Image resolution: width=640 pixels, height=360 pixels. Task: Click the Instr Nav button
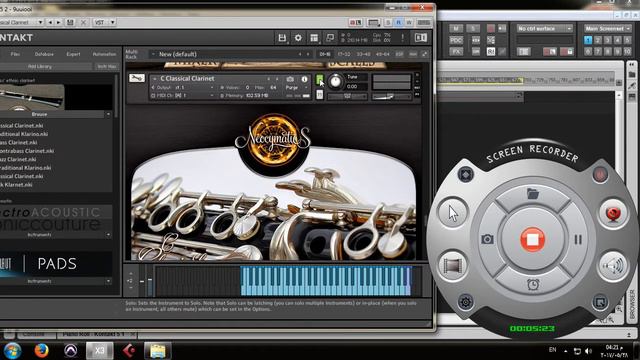click(107, 66)
